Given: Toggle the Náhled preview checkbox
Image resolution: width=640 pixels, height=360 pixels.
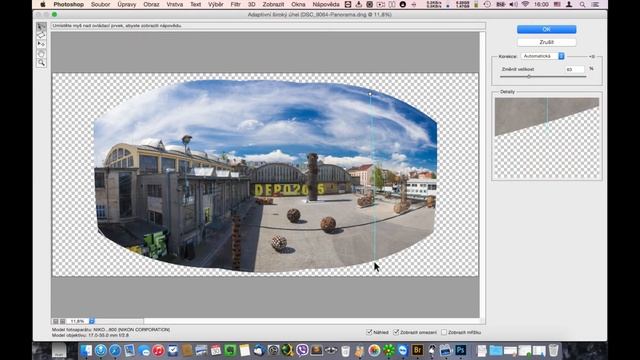Looking at the screenshot, I should click(369, 332).
